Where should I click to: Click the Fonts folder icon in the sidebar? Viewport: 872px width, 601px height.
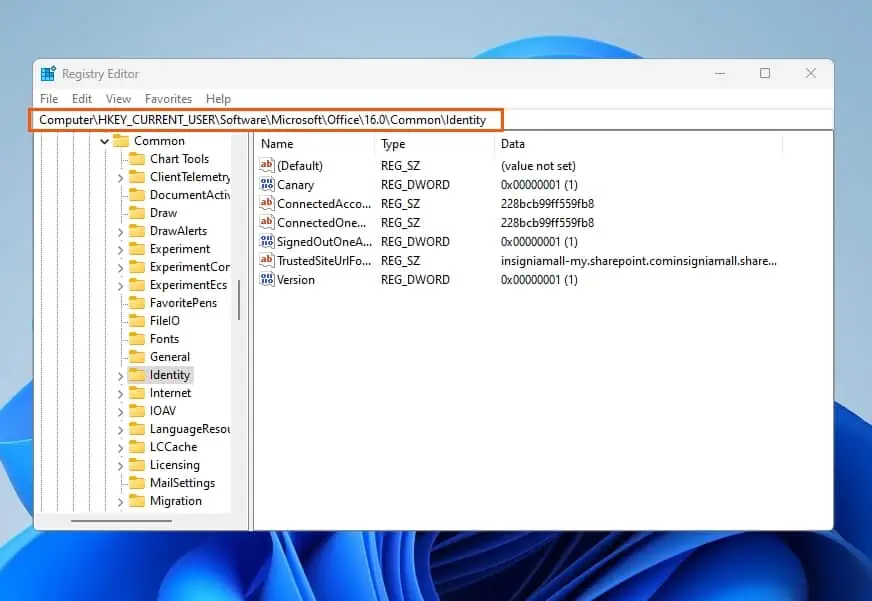click(x=137, y=339)
